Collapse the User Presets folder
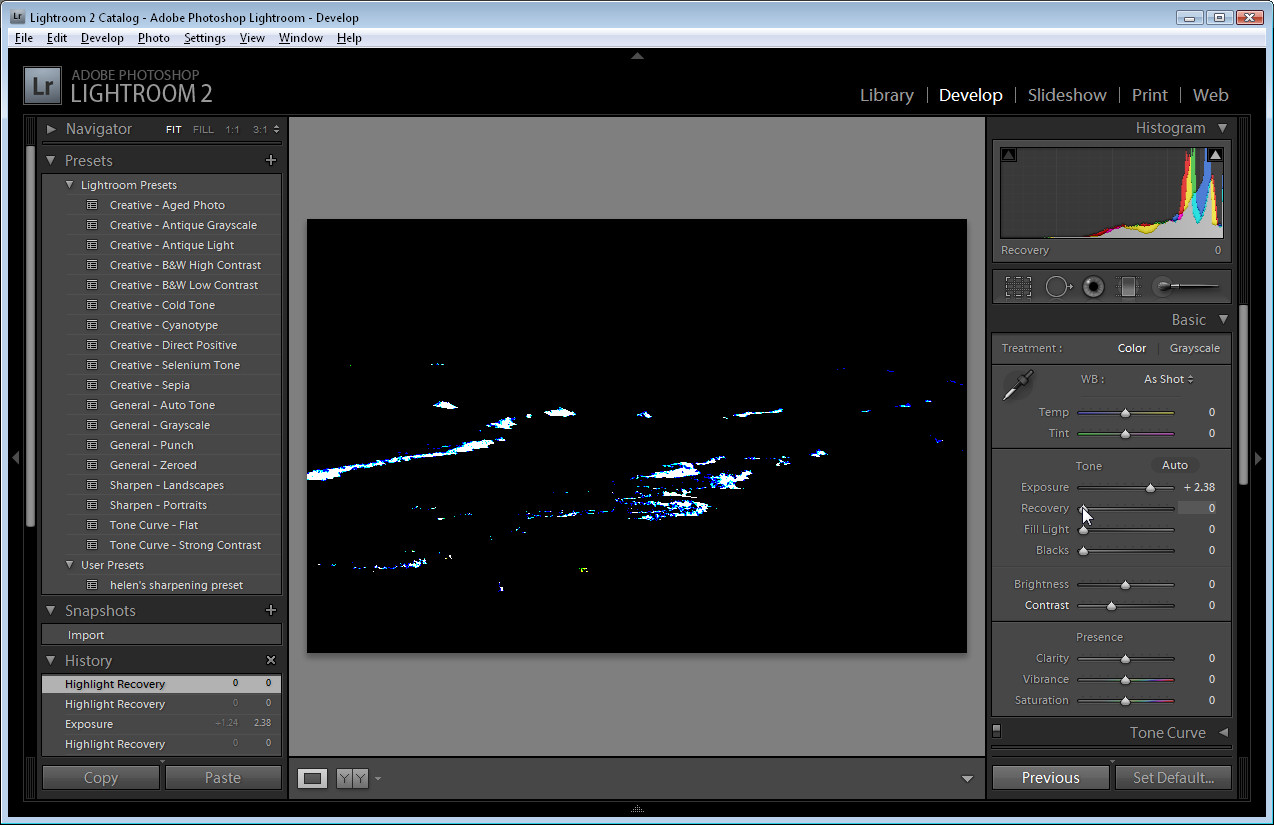1274x825 pixels. [69, 565]
